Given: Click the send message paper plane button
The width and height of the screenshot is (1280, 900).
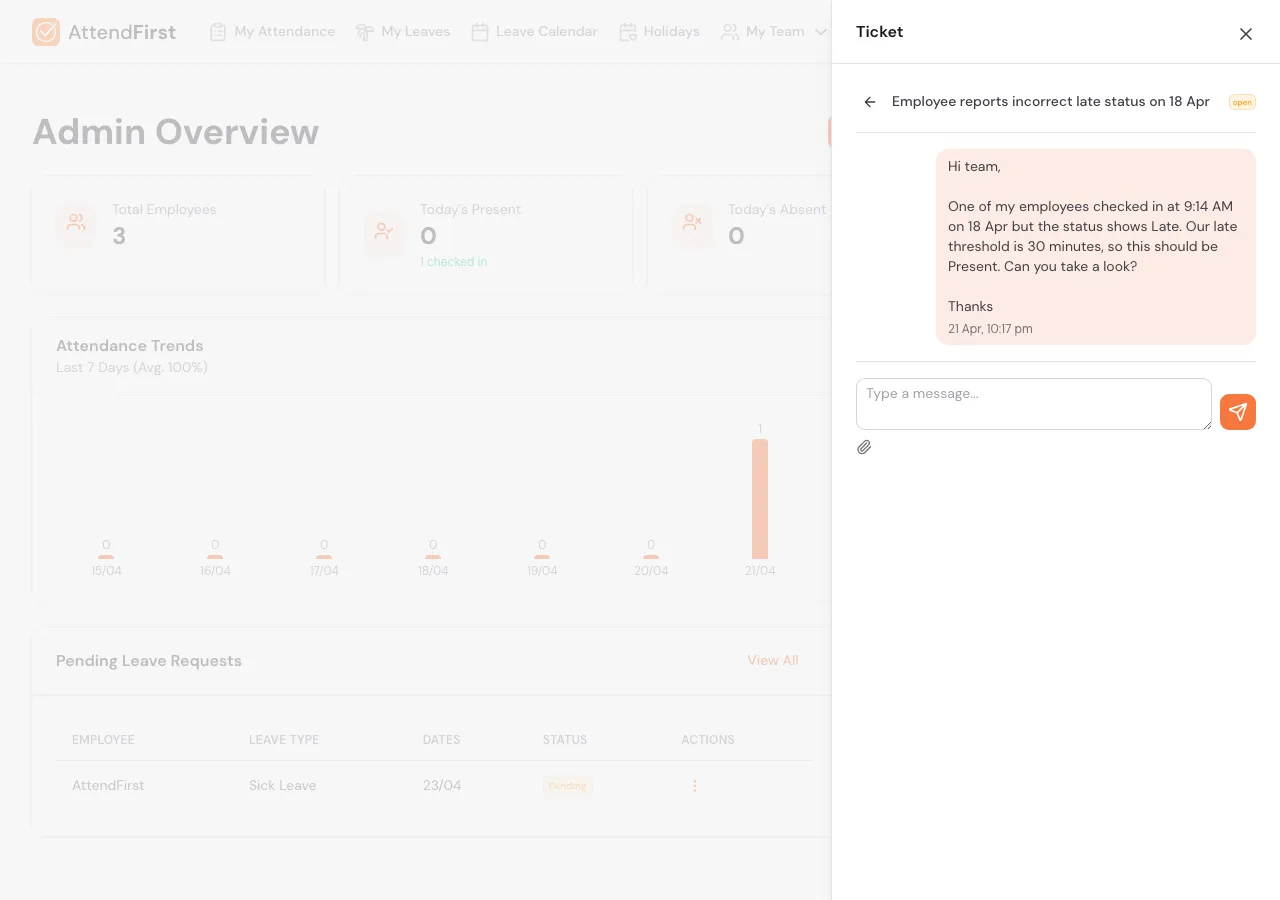Looking at the screenshot, I should (x=1237, y=412).
